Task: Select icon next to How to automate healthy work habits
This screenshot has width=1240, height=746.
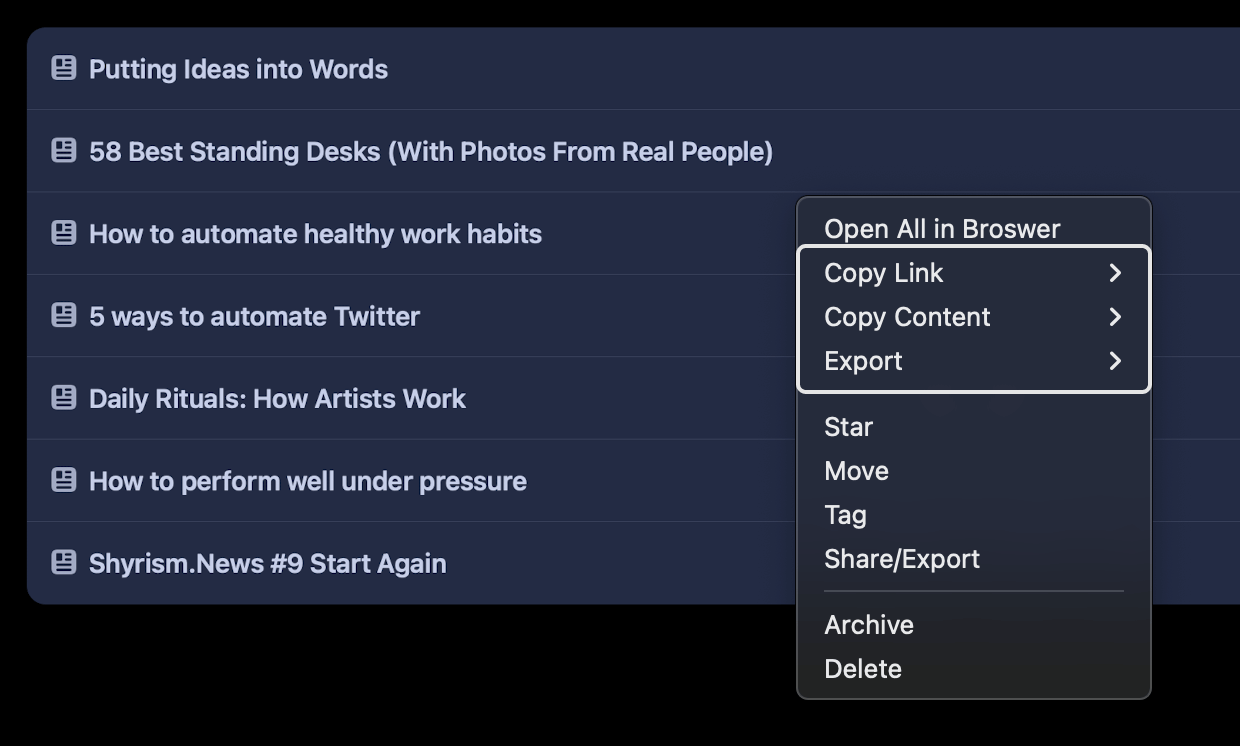Action: coord(64,233)
